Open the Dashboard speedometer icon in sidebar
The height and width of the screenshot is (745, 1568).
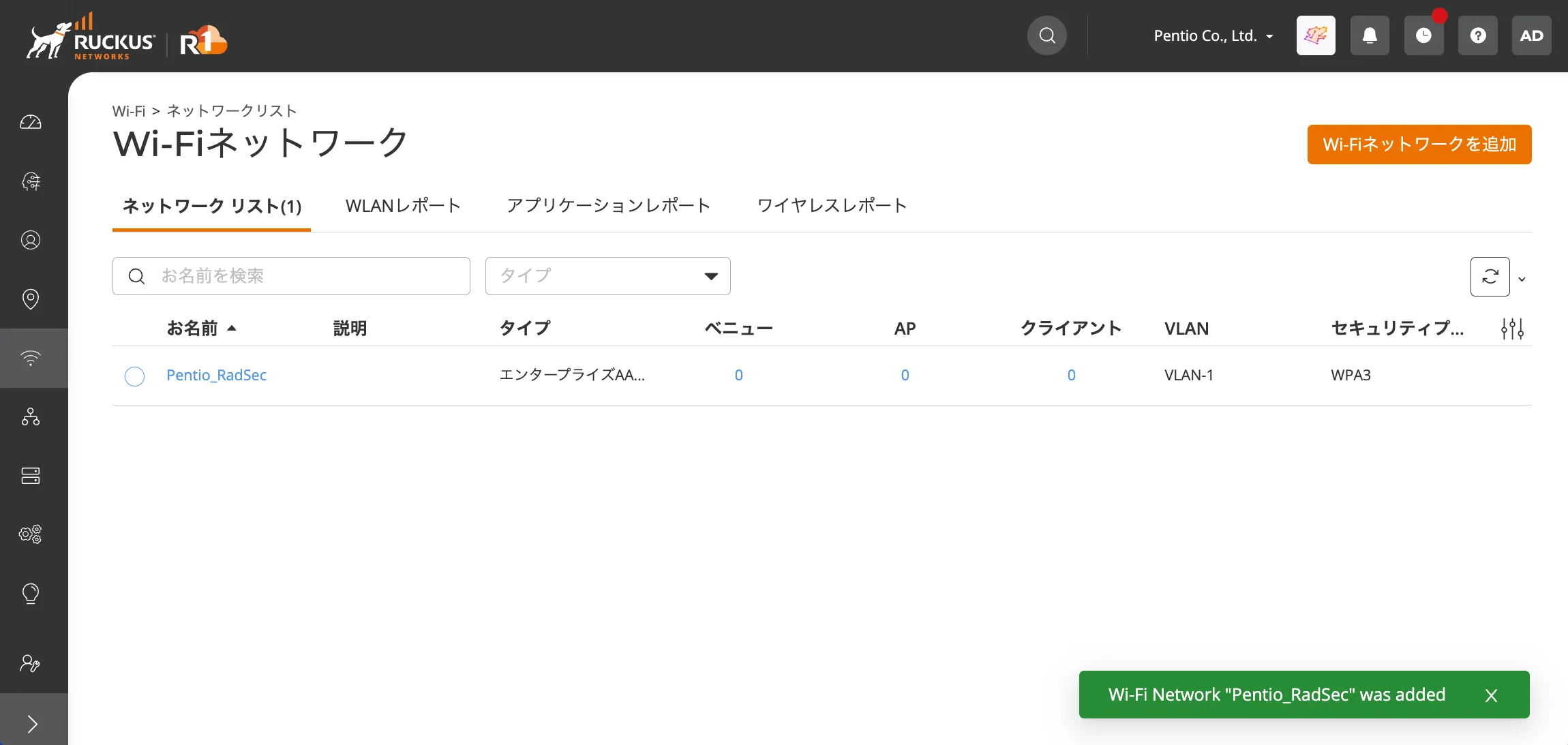point(31,122)
